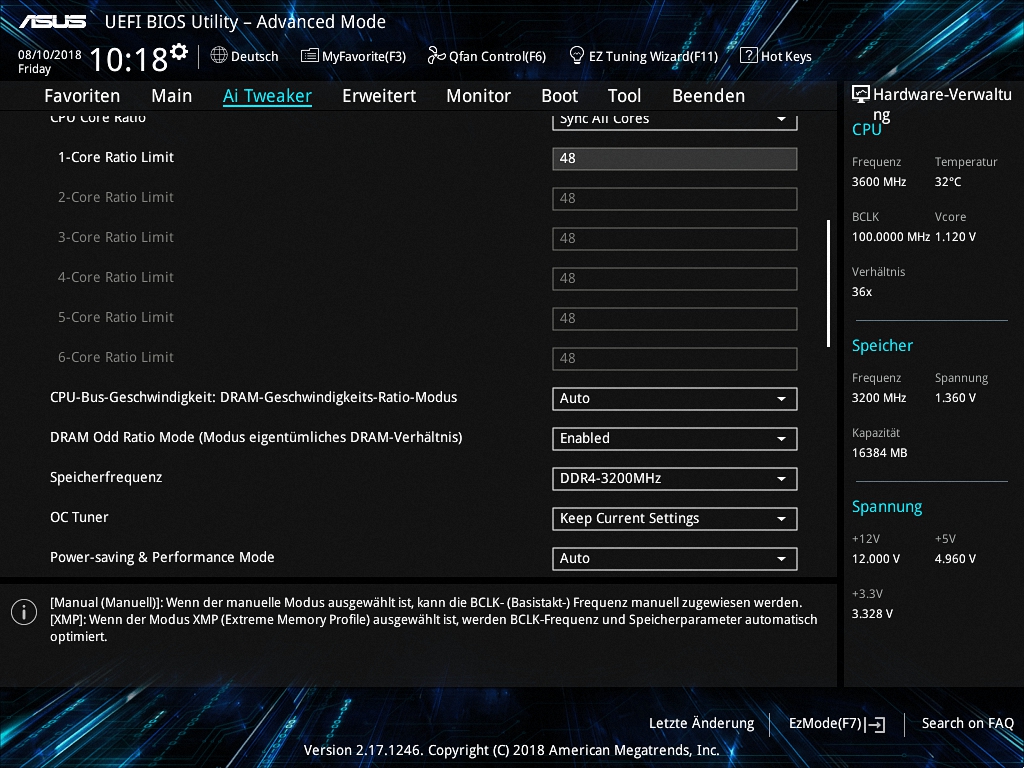Click the memory voltage value 1.360 V
The height and width of the screenshot is (768, 1024).
click(955, 397)
